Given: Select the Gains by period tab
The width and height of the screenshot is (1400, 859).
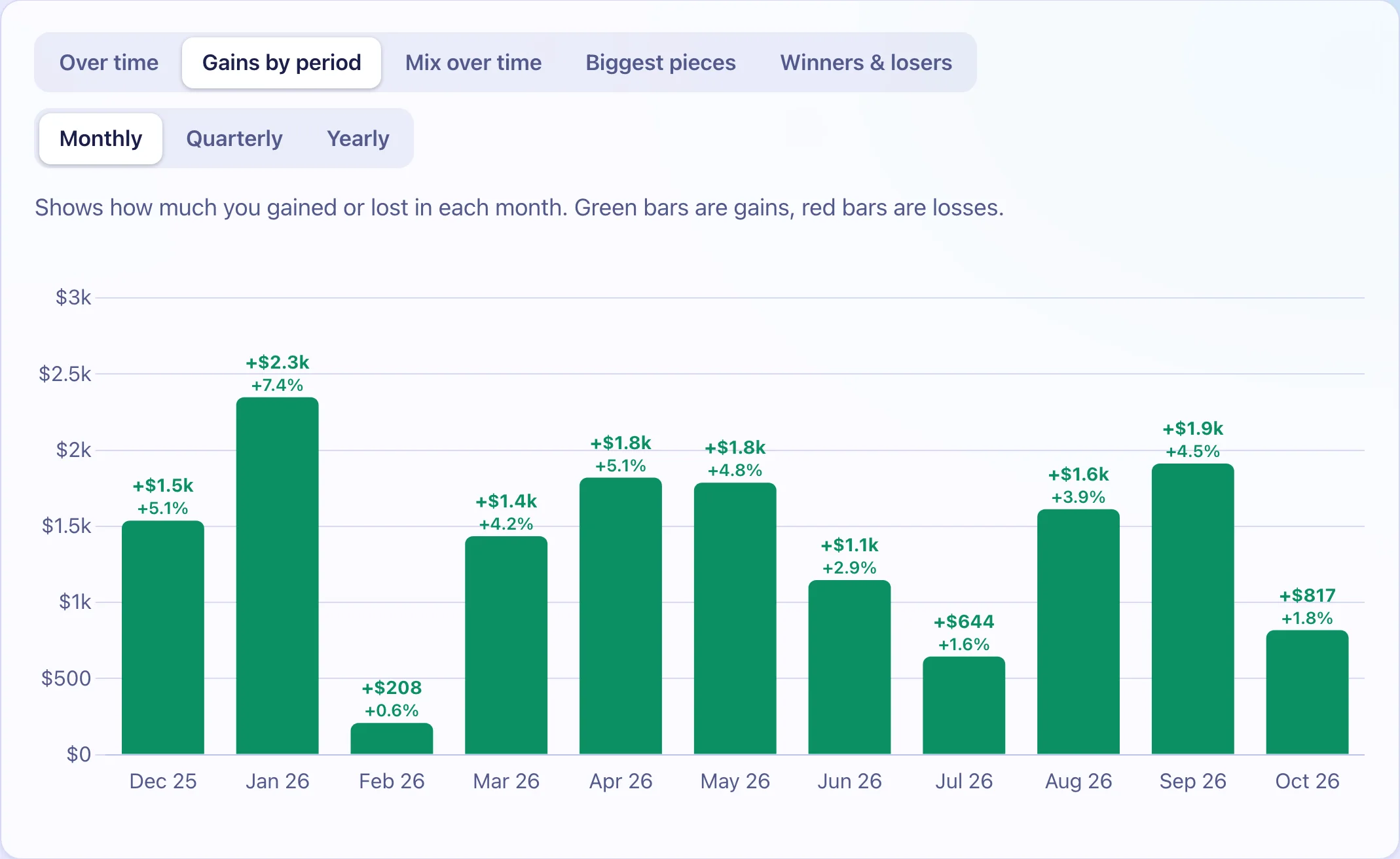Looking at the screenshot, I should pyautogui.click(x=282, y=63).
